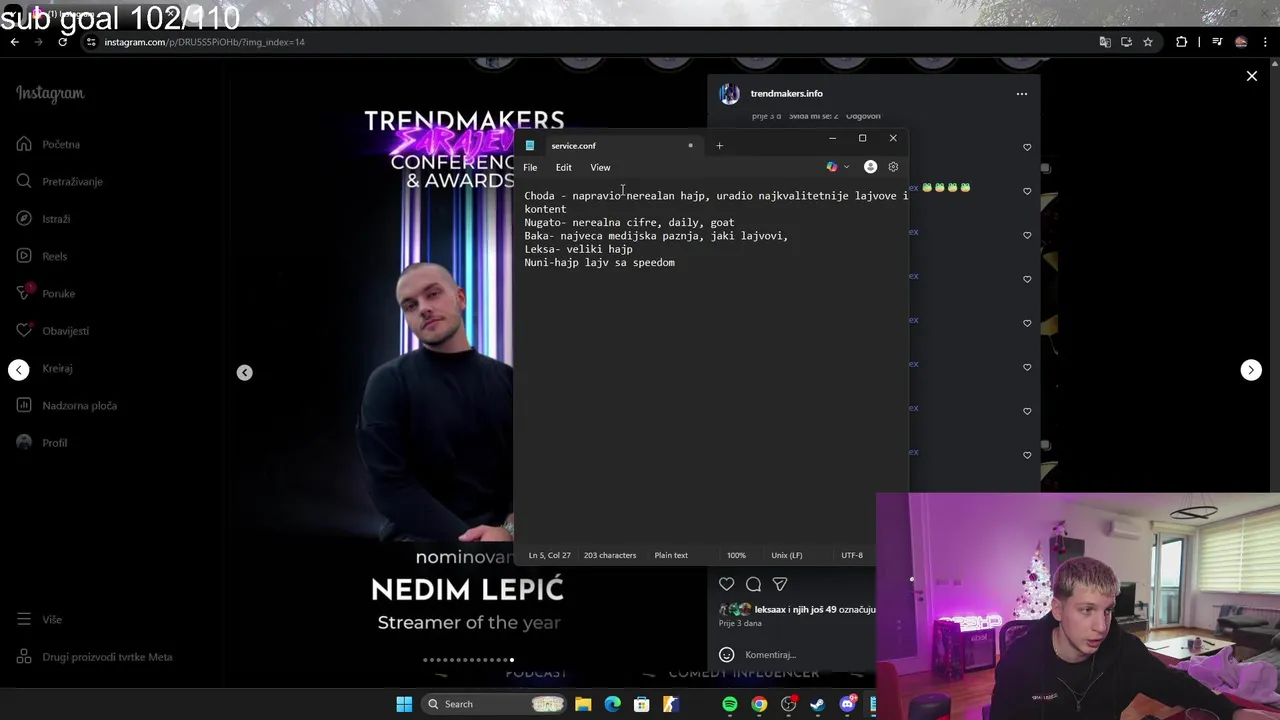Add a new tab in Notepad
1280x720 pixels.
pyautogui.click(x=719, y=146)
